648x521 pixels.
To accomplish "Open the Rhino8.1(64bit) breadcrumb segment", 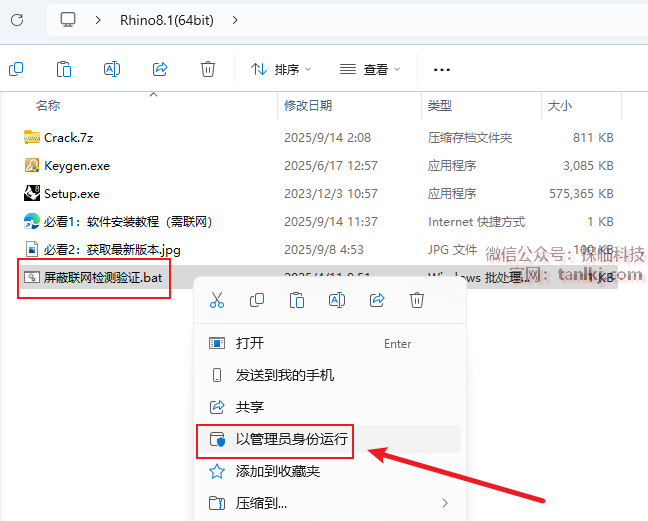I will pos(167,20).
